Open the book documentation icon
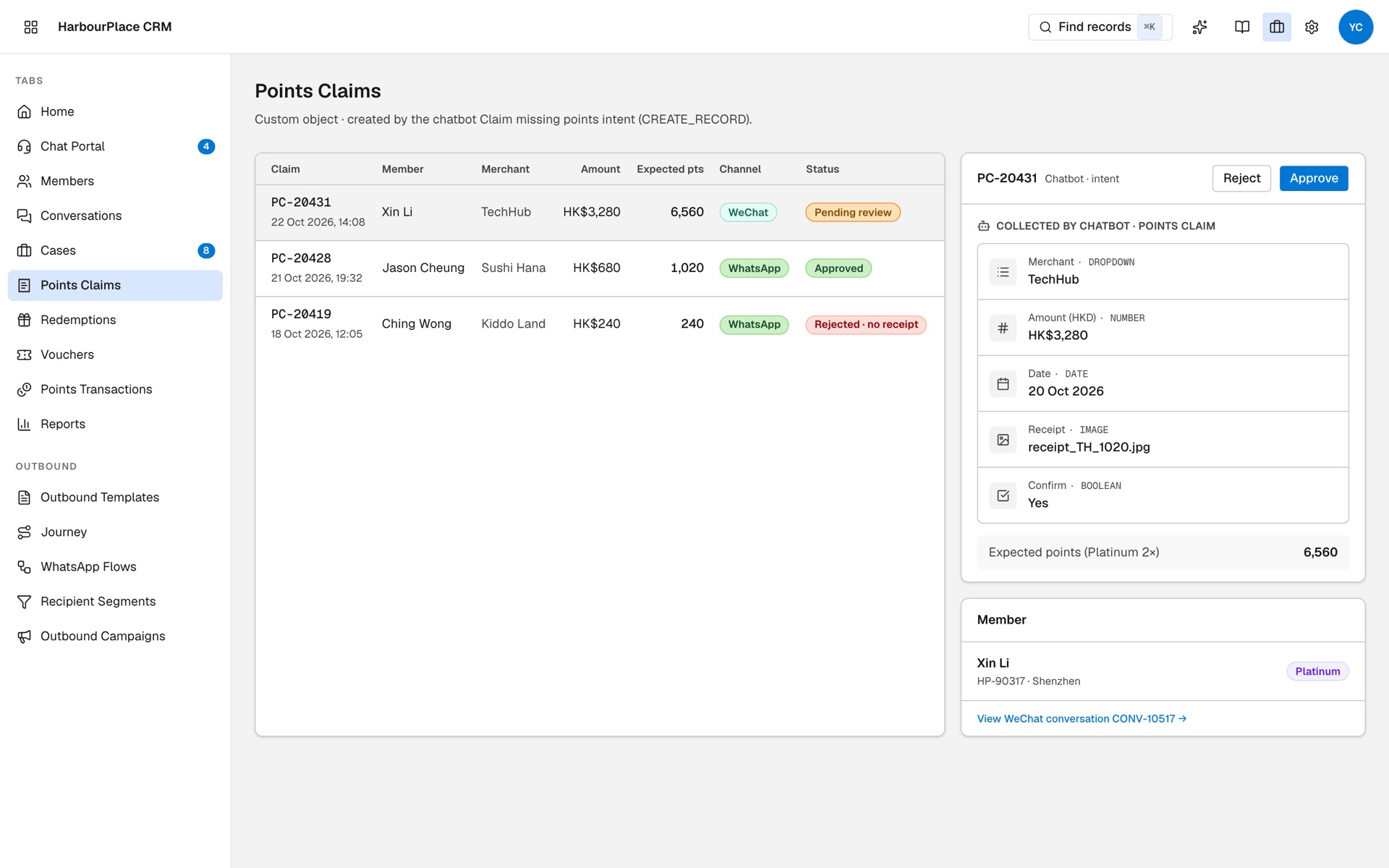1389x868 pixels. (x=1242, y=27)
